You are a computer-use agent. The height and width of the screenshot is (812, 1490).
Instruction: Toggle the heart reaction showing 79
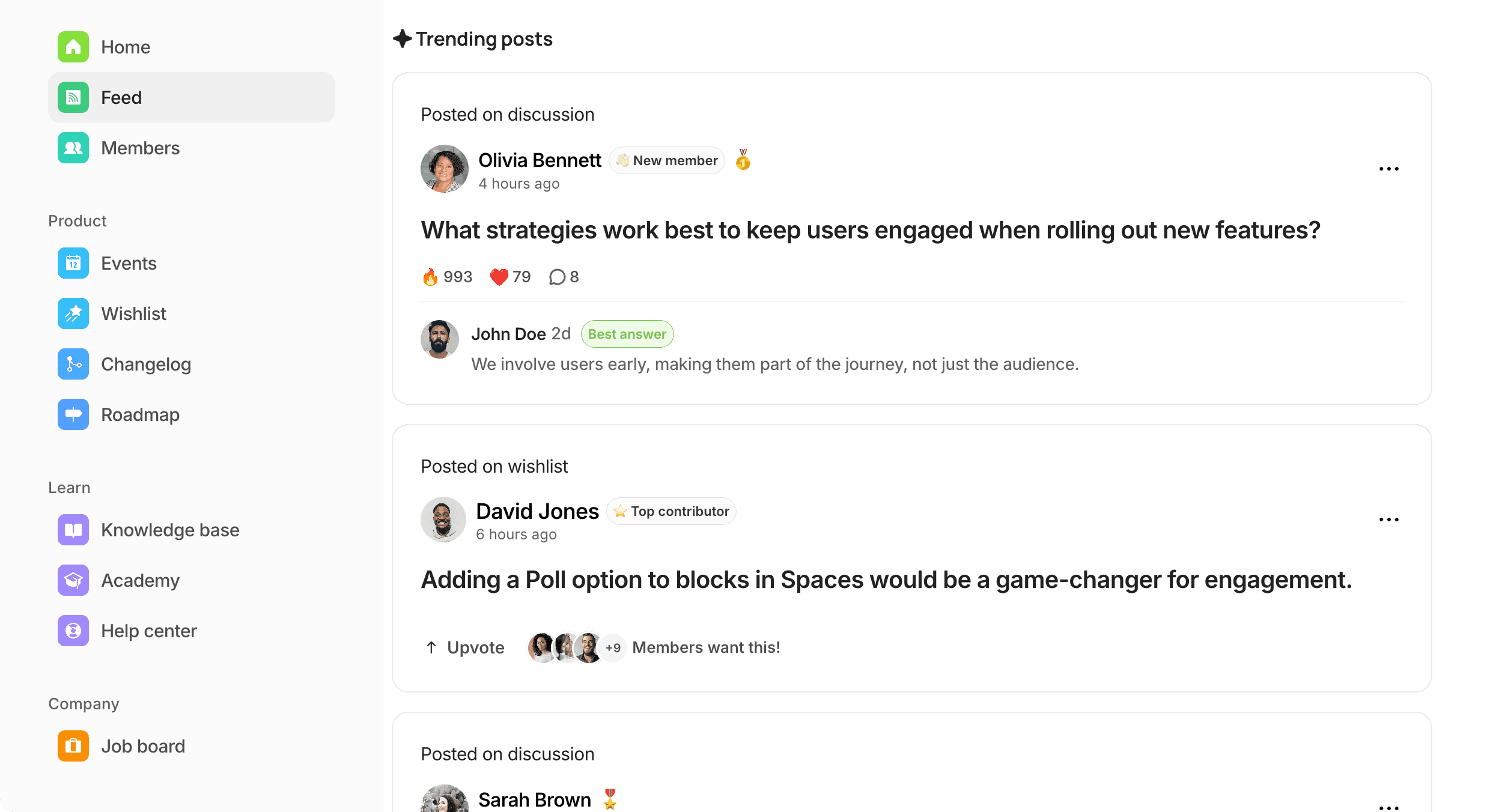510,277
